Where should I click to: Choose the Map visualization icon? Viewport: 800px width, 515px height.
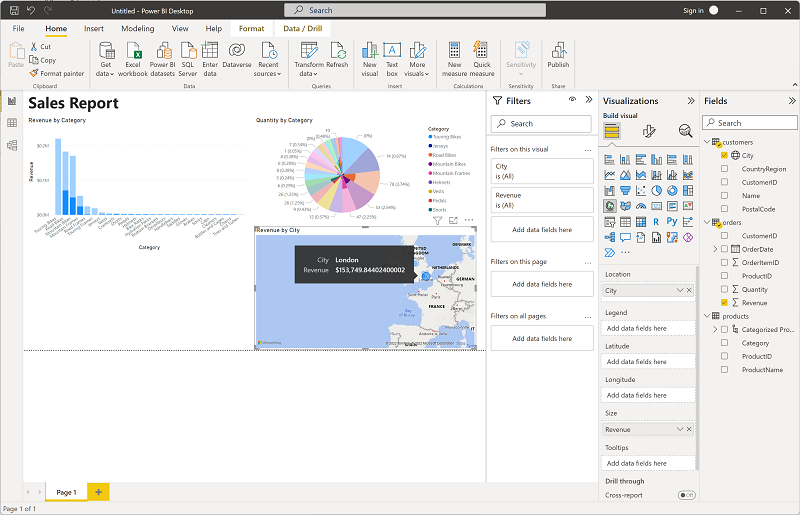click(x=609, y=206)
